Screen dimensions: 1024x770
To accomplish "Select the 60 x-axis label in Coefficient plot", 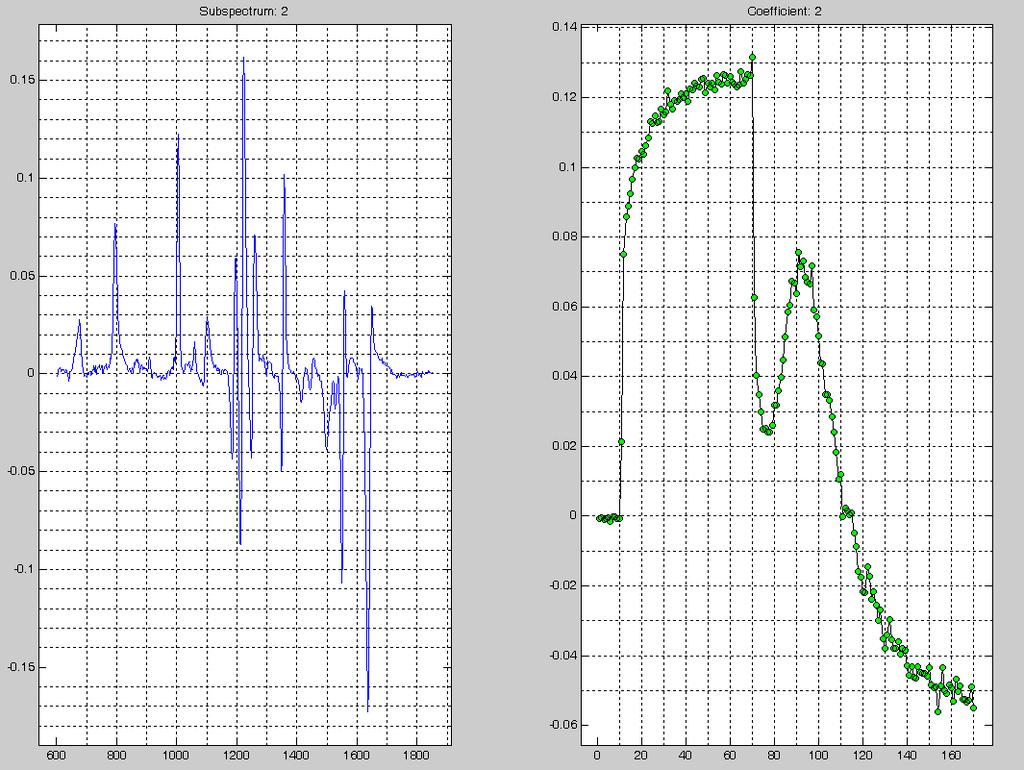I will pyautogui.click(x=729, y=755).
